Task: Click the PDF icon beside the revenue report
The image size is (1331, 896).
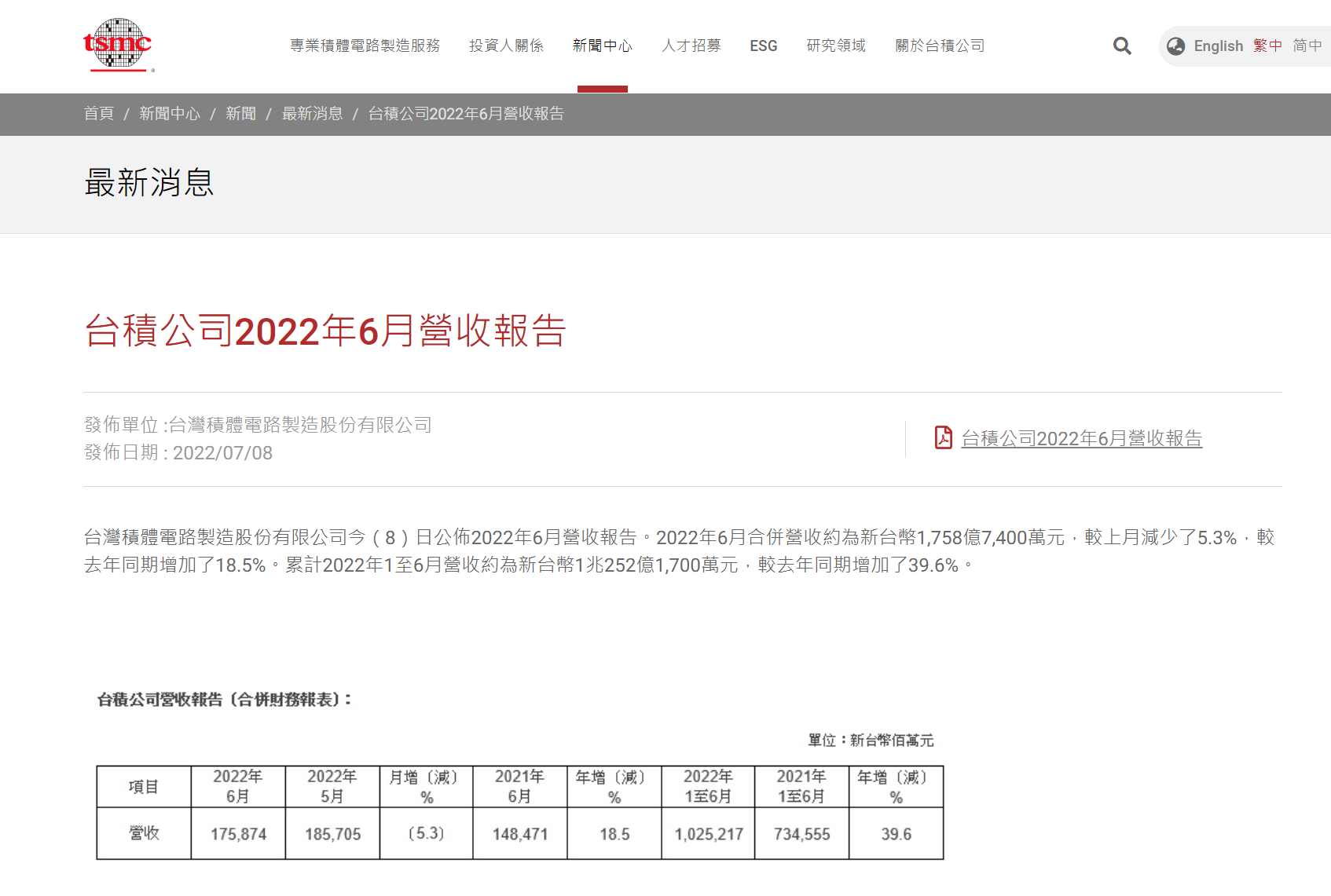Action: click(x=943, y=438)
